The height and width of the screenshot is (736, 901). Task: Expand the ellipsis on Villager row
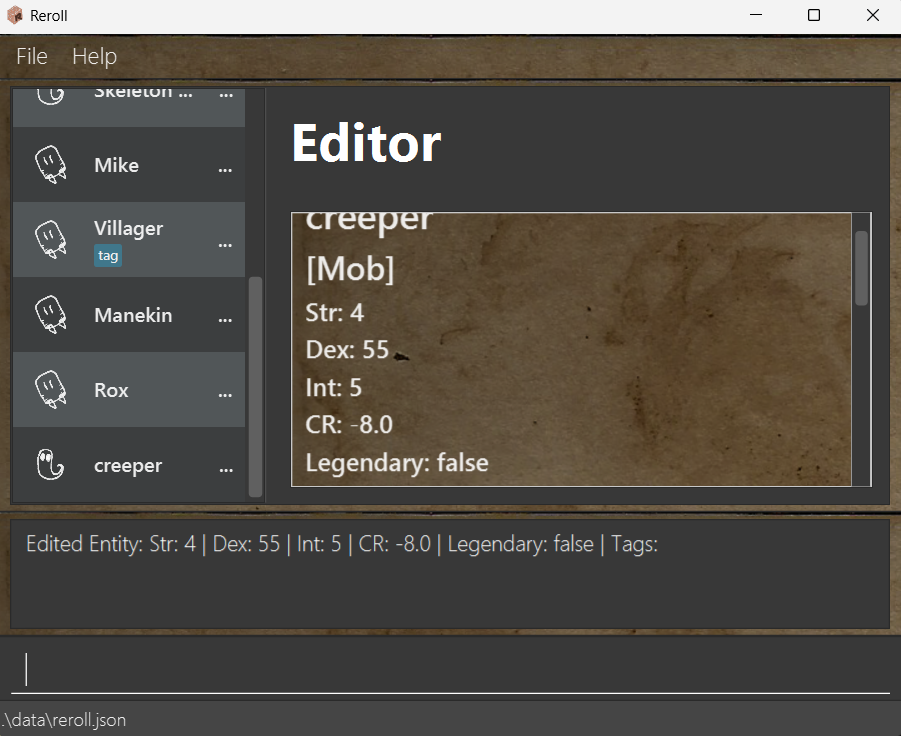click(225, 245)
